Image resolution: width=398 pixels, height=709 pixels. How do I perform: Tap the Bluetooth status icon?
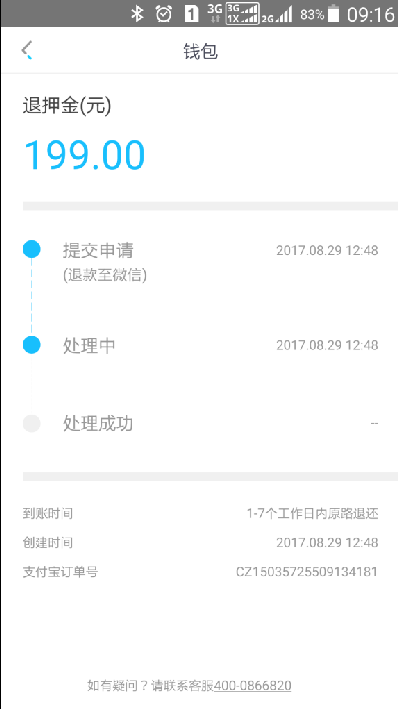(x=137, y=14)
